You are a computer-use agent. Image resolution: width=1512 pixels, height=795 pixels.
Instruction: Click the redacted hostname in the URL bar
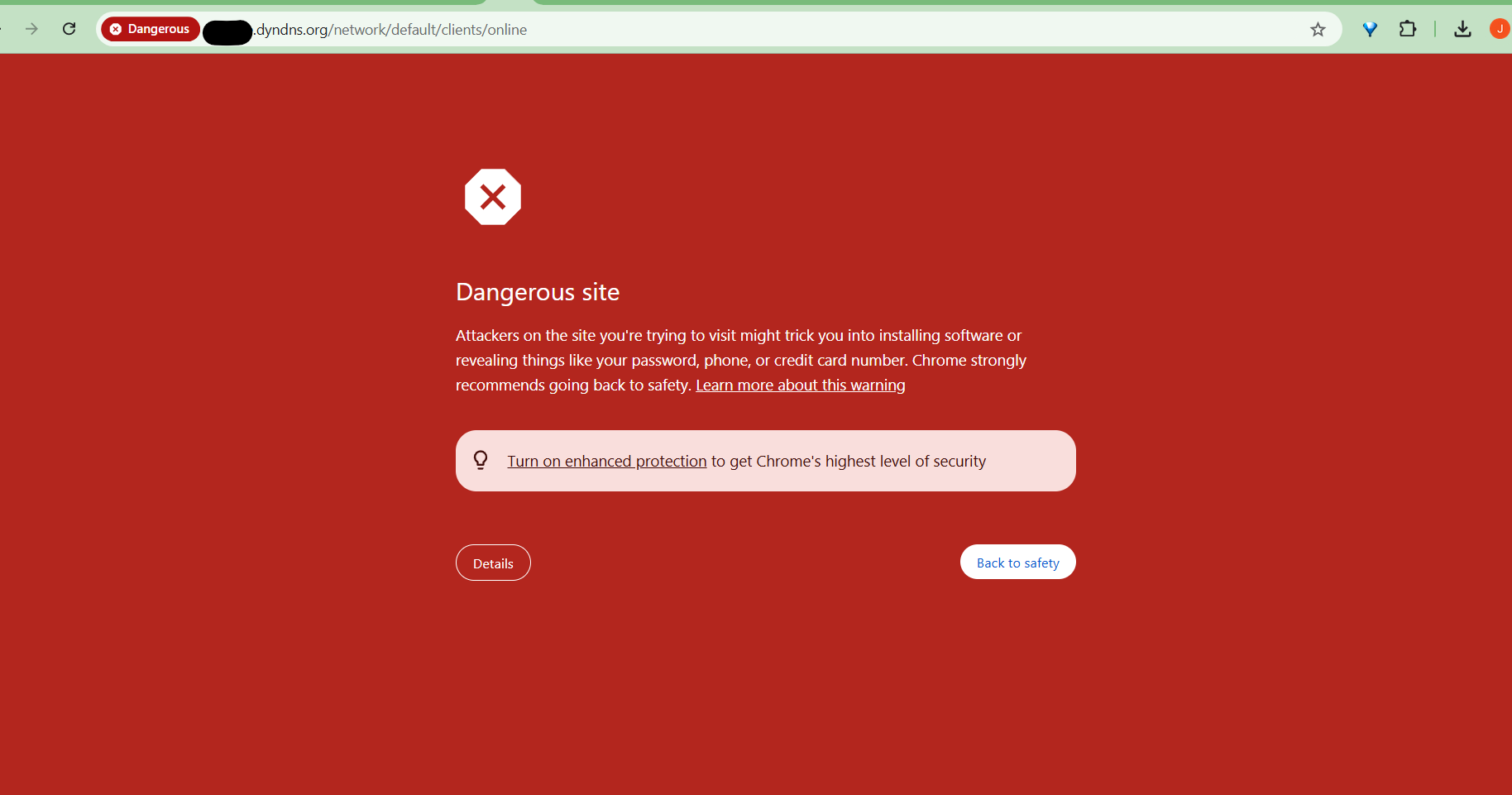pyautogui.click(x=227, y=31)
